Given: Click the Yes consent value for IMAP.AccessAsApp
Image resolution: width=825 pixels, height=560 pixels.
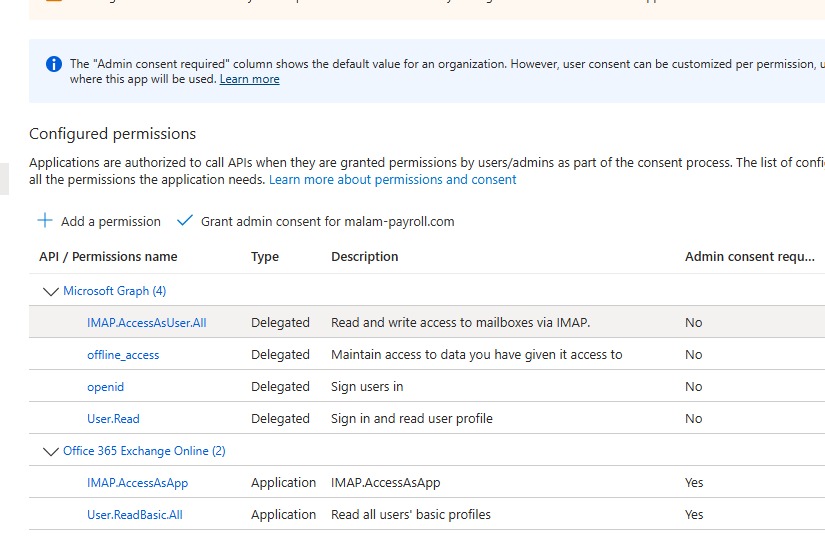Looking at the screenshot, I should click(x=694, y=483).
